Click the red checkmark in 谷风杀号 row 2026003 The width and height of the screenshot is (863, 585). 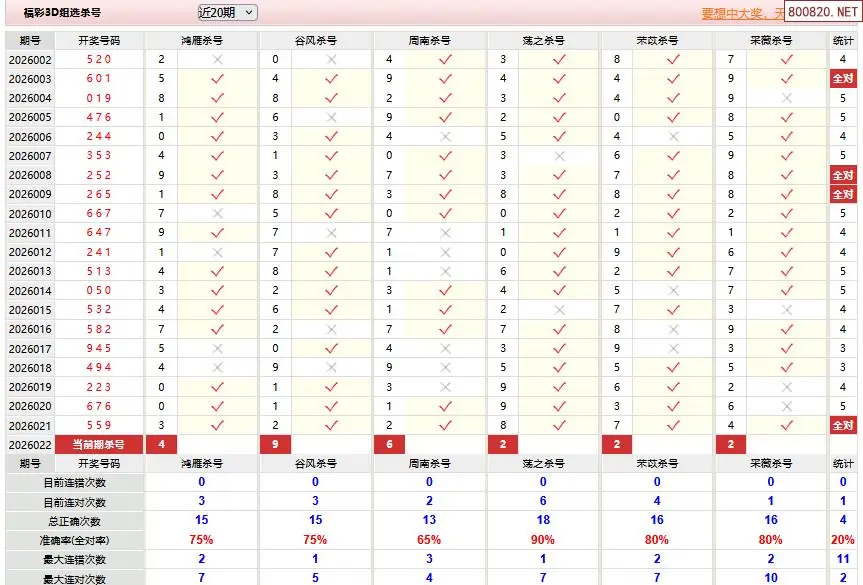pyautogui.click(x=331, y=79)
